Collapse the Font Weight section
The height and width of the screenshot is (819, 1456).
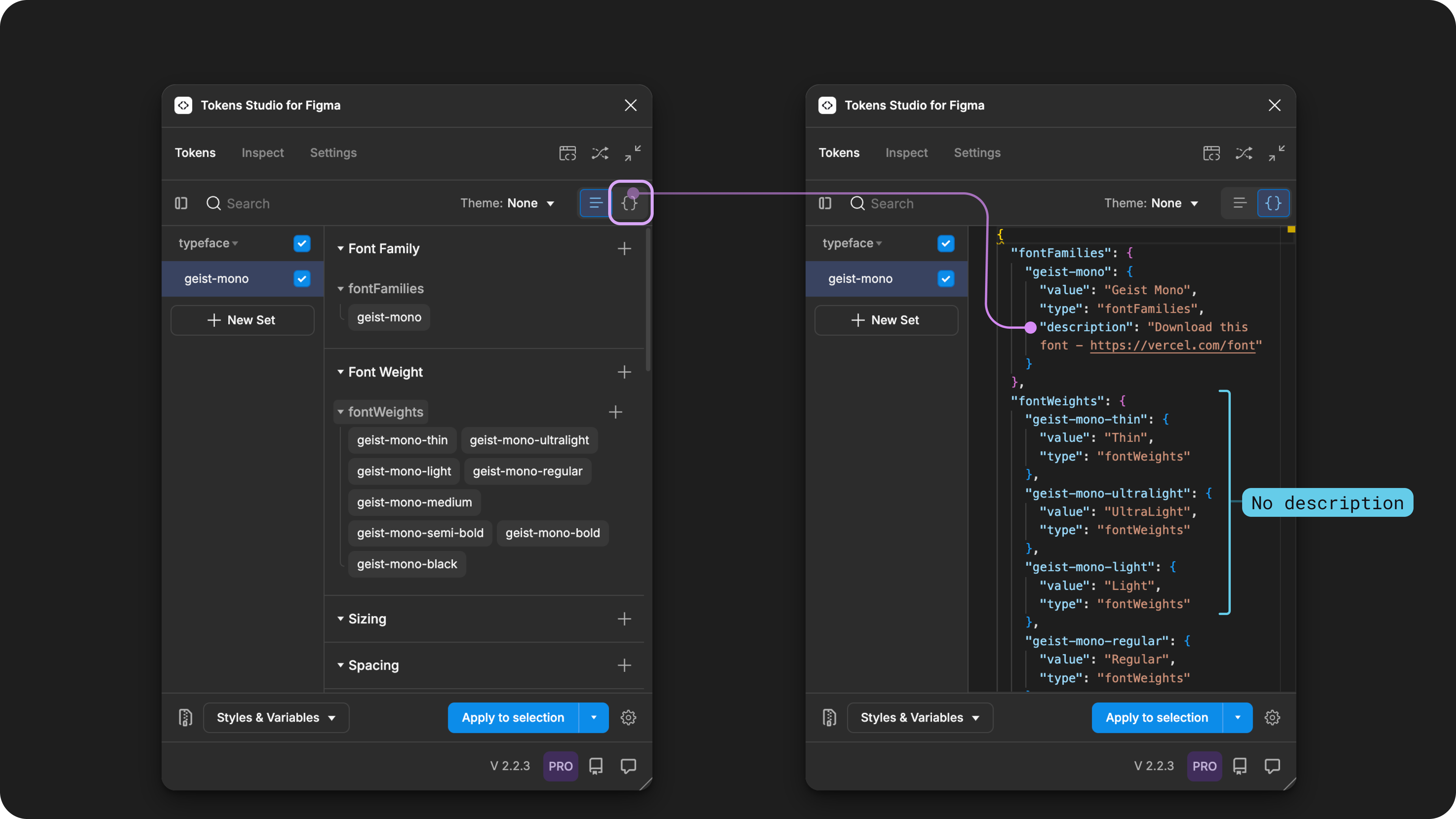pos(340,372)
